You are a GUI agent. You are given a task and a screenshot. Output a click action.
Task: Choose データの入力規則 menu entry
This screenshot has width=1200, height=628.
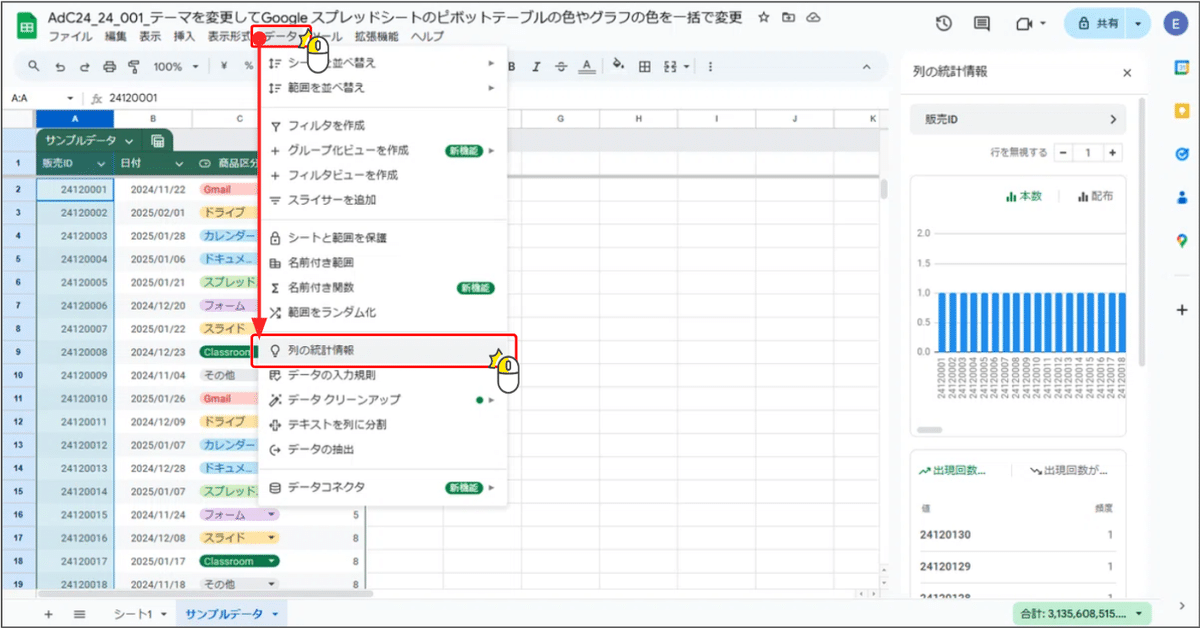pyautogui.click(x=383, y=375)
